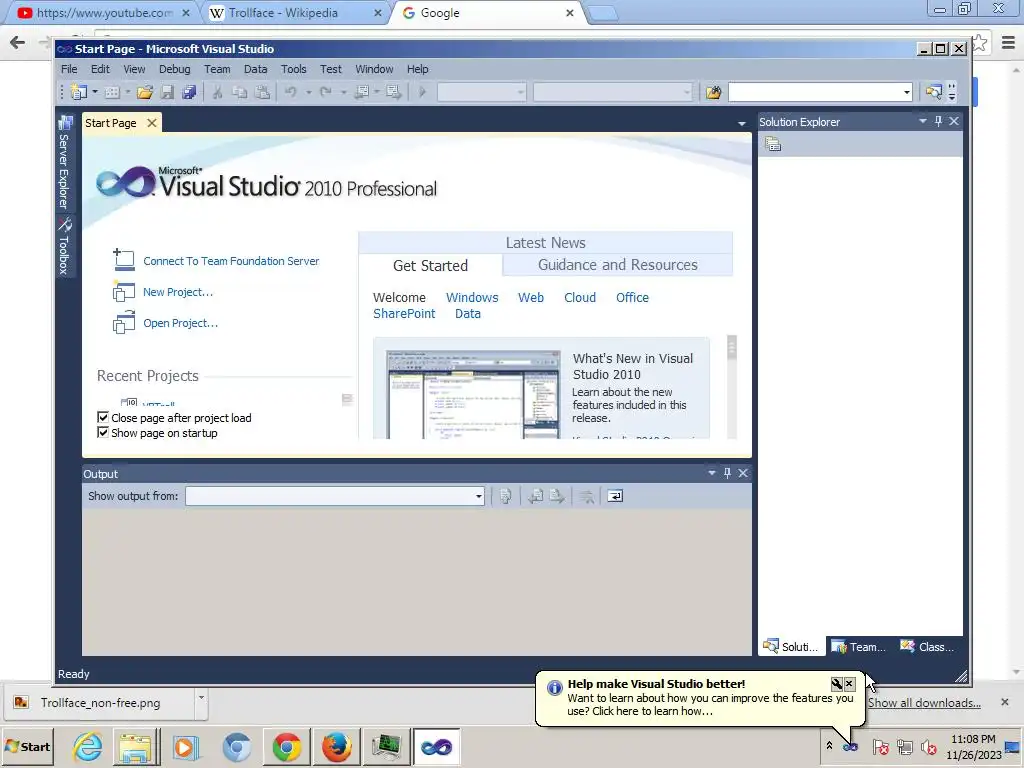Click the Show All Files icon in Solution Explorer
The width and height of the screenshot is (1024, 768).
coord(773,144)
